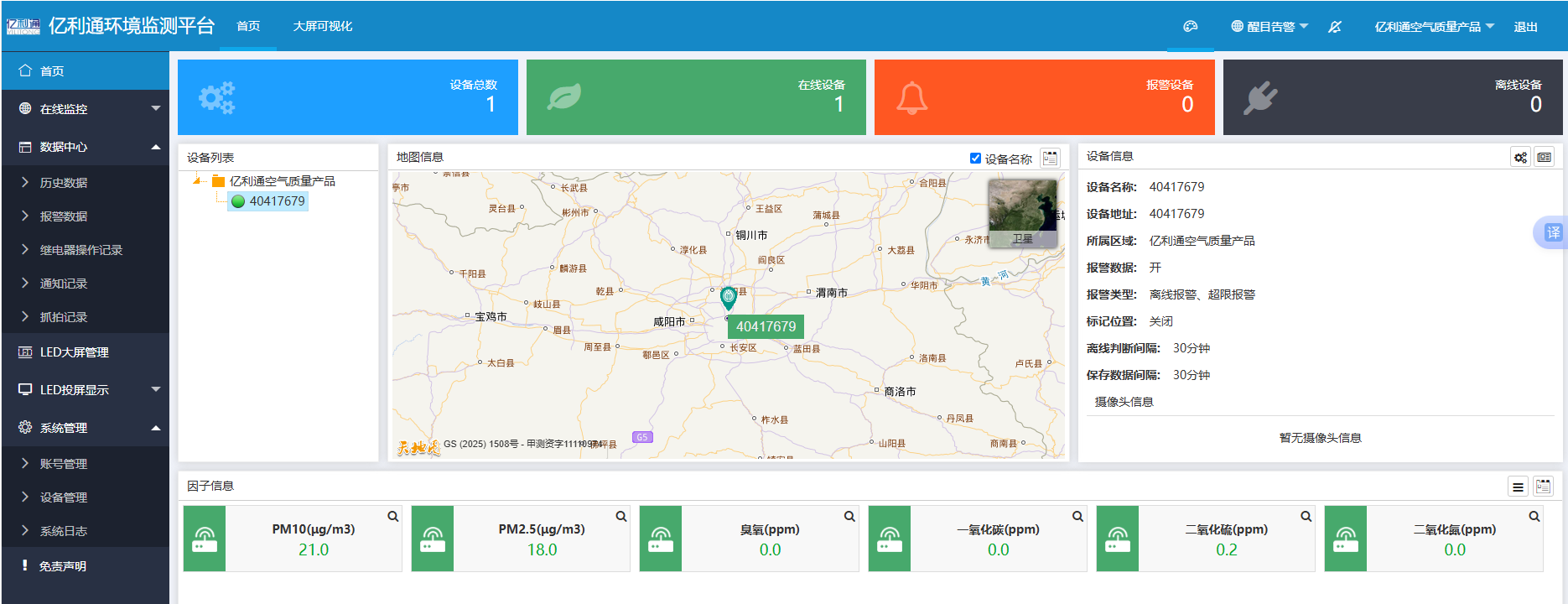This screenshot has height=604, width=1568.
Task: Select device 40417679 in device tree
Action: [277, 201]
